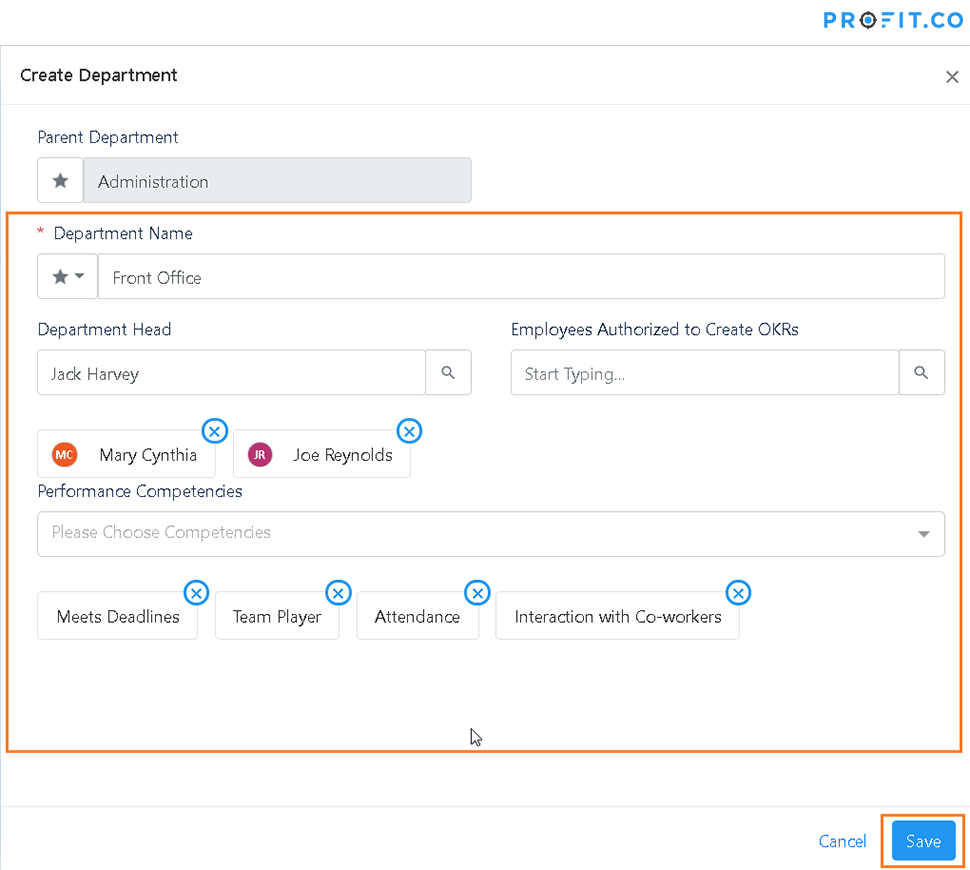Close the Create Department dialog
Screen dimensions: 970x870
pos(952,76)
